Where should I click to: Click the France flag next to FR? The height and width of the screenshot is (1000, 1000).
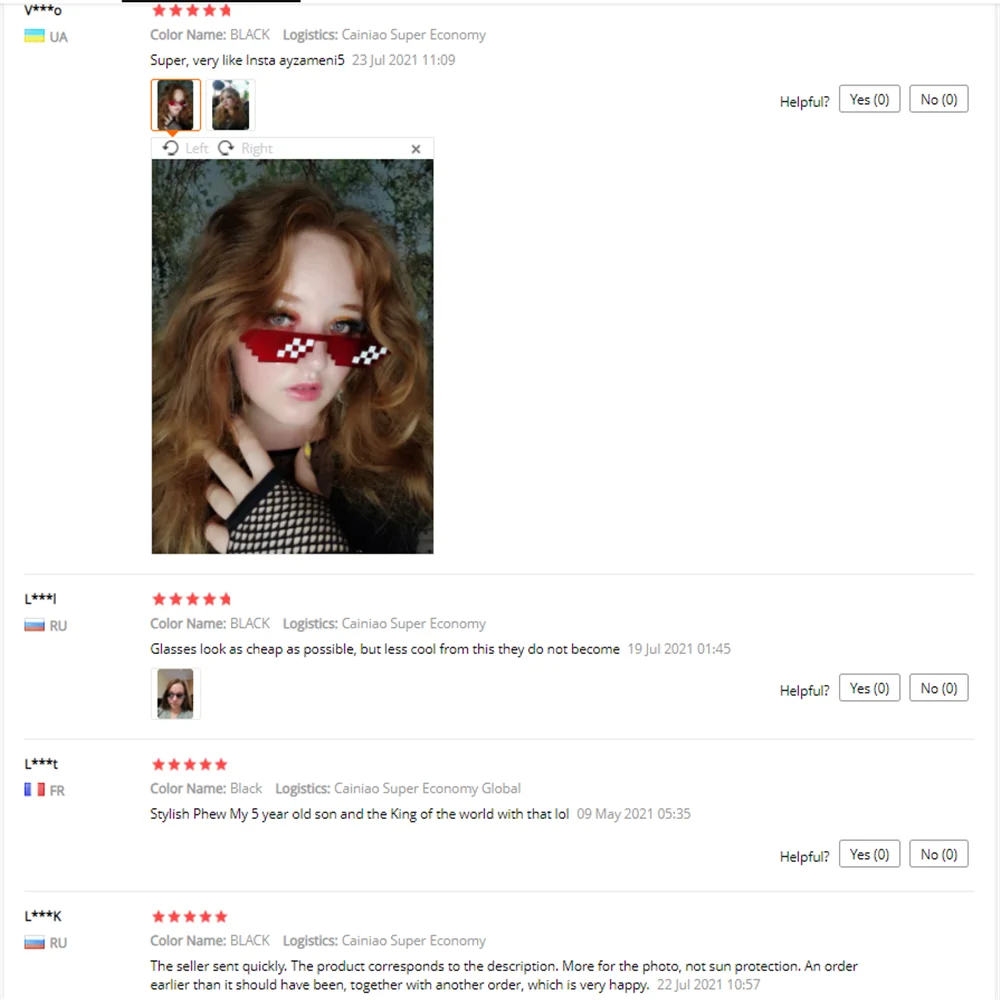34,790
